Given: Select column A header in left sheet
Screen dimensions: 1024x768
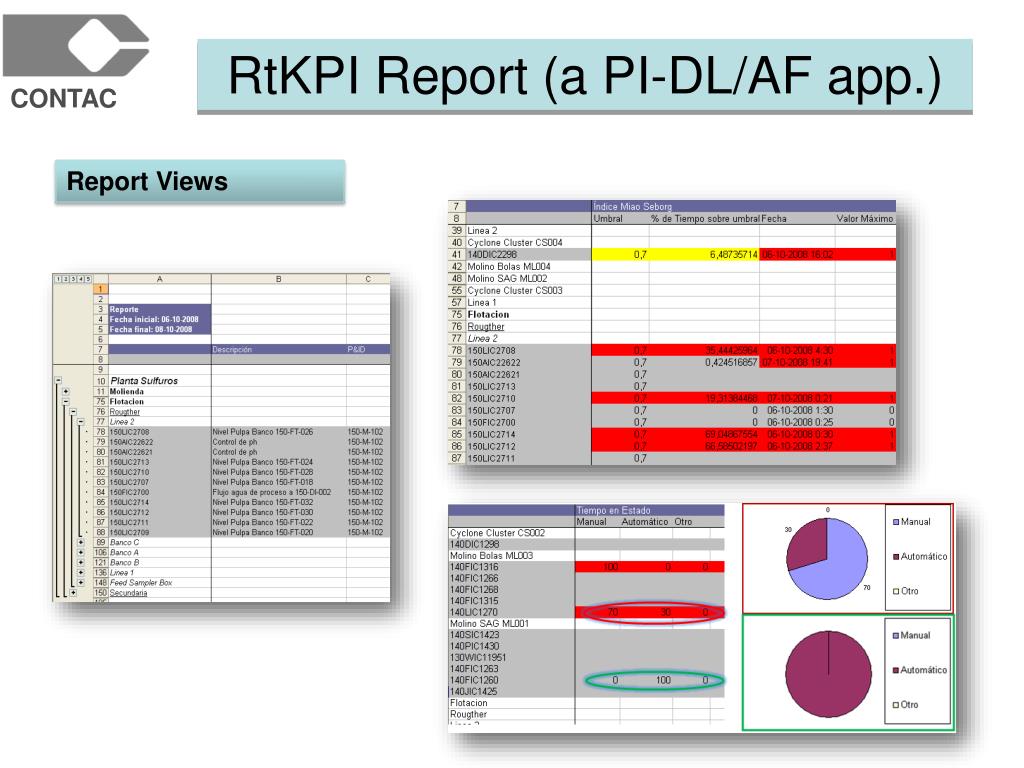Looking at the screenshot, I should (x=159, y=279).
